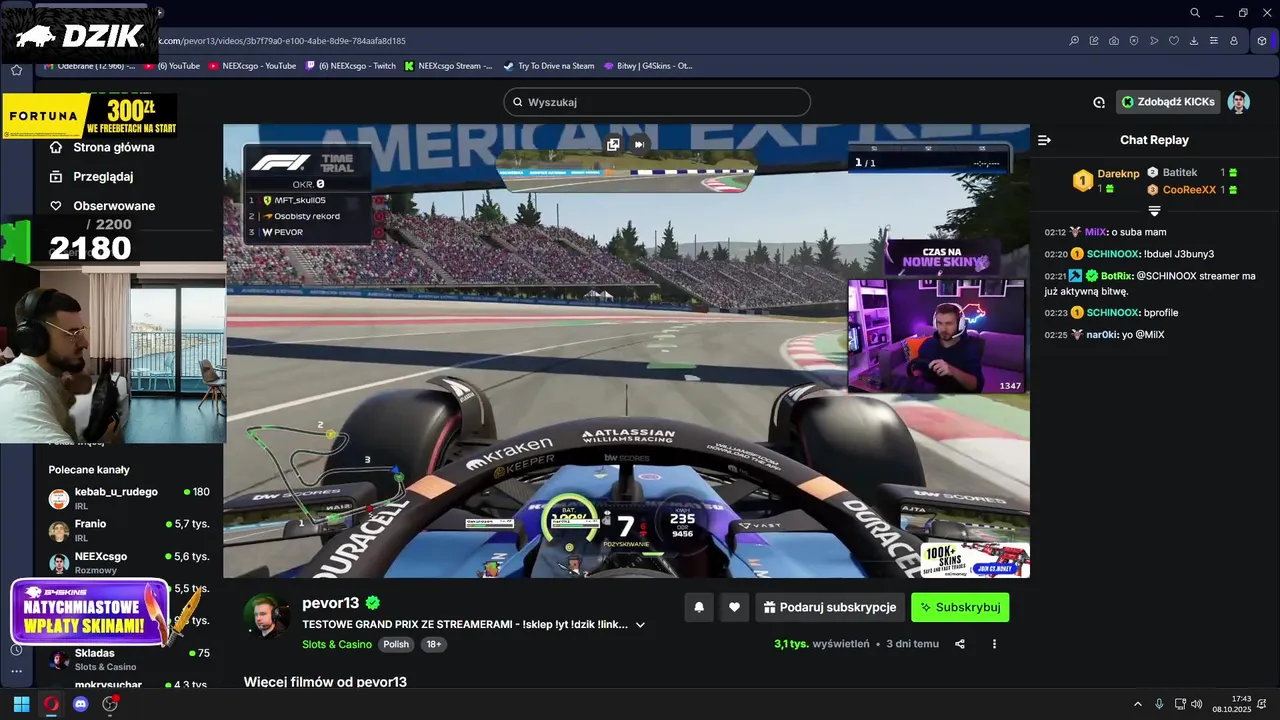Open NEEXcsgo - Twitch bookmark
Viewport: 1280px width, 720px height.
[x=350, y=66]
